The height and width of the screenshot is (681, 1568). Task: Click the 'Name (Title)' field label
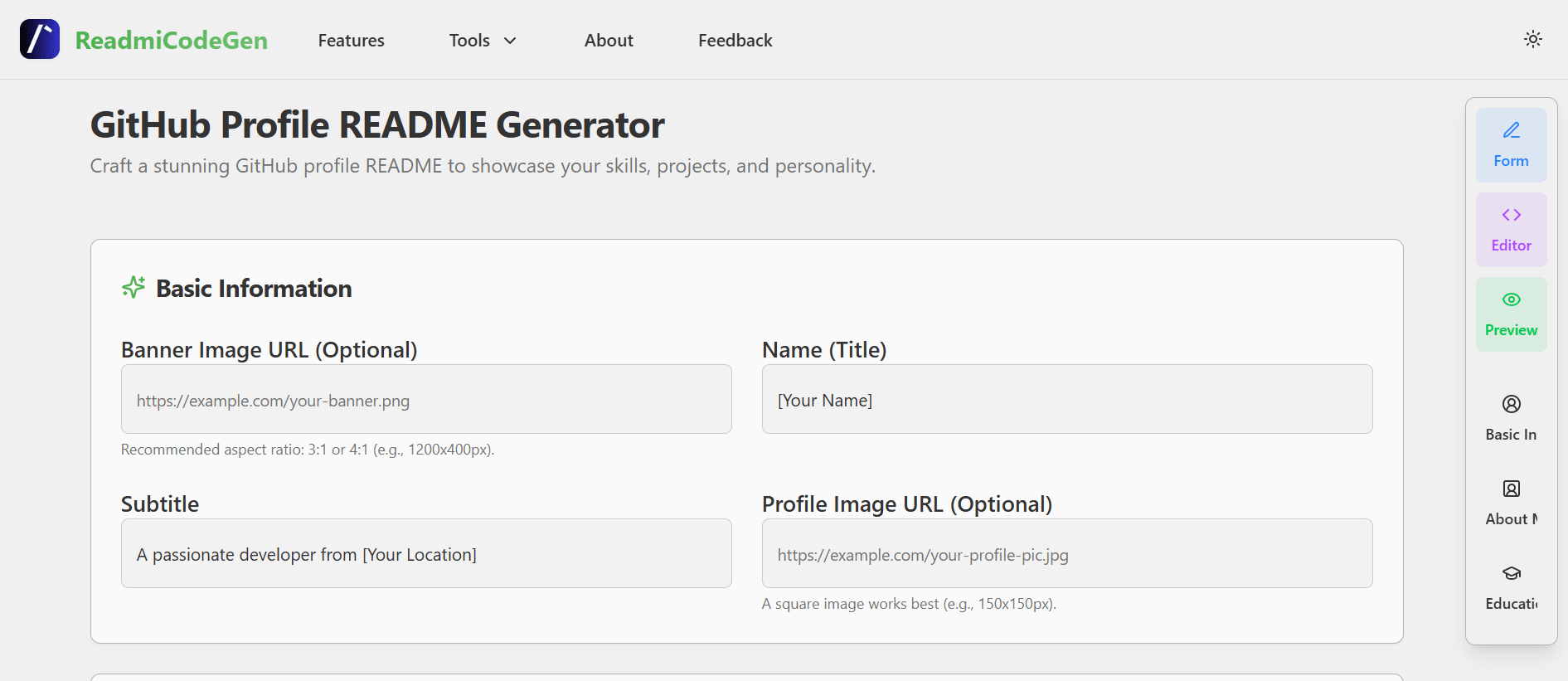[824, 350]
